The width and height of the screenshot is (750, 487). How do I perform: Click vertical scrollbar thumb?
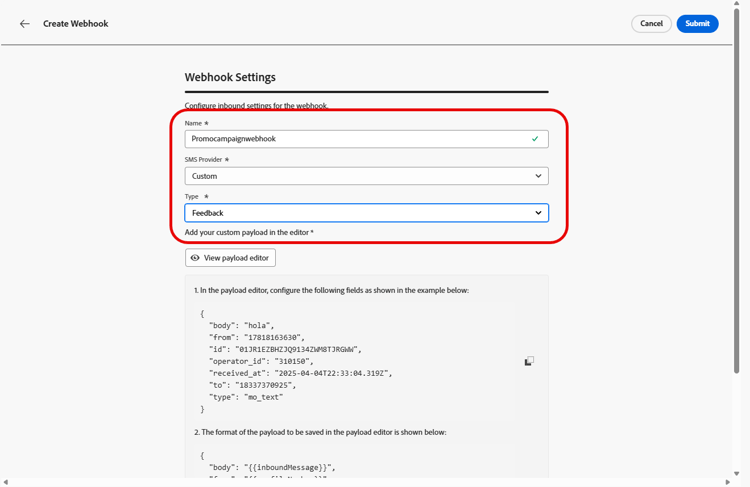tap(737, 190)
